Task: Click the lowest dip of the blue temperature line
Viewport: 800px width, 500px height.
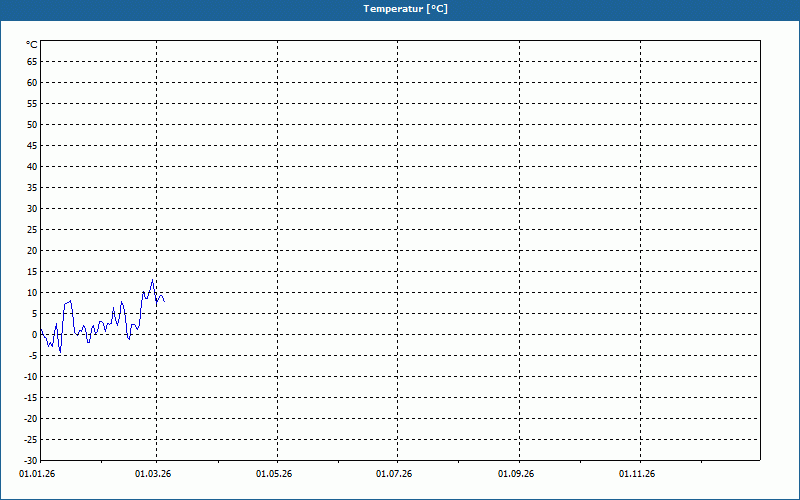Action: pyautogui.click(x=60, y=352)
